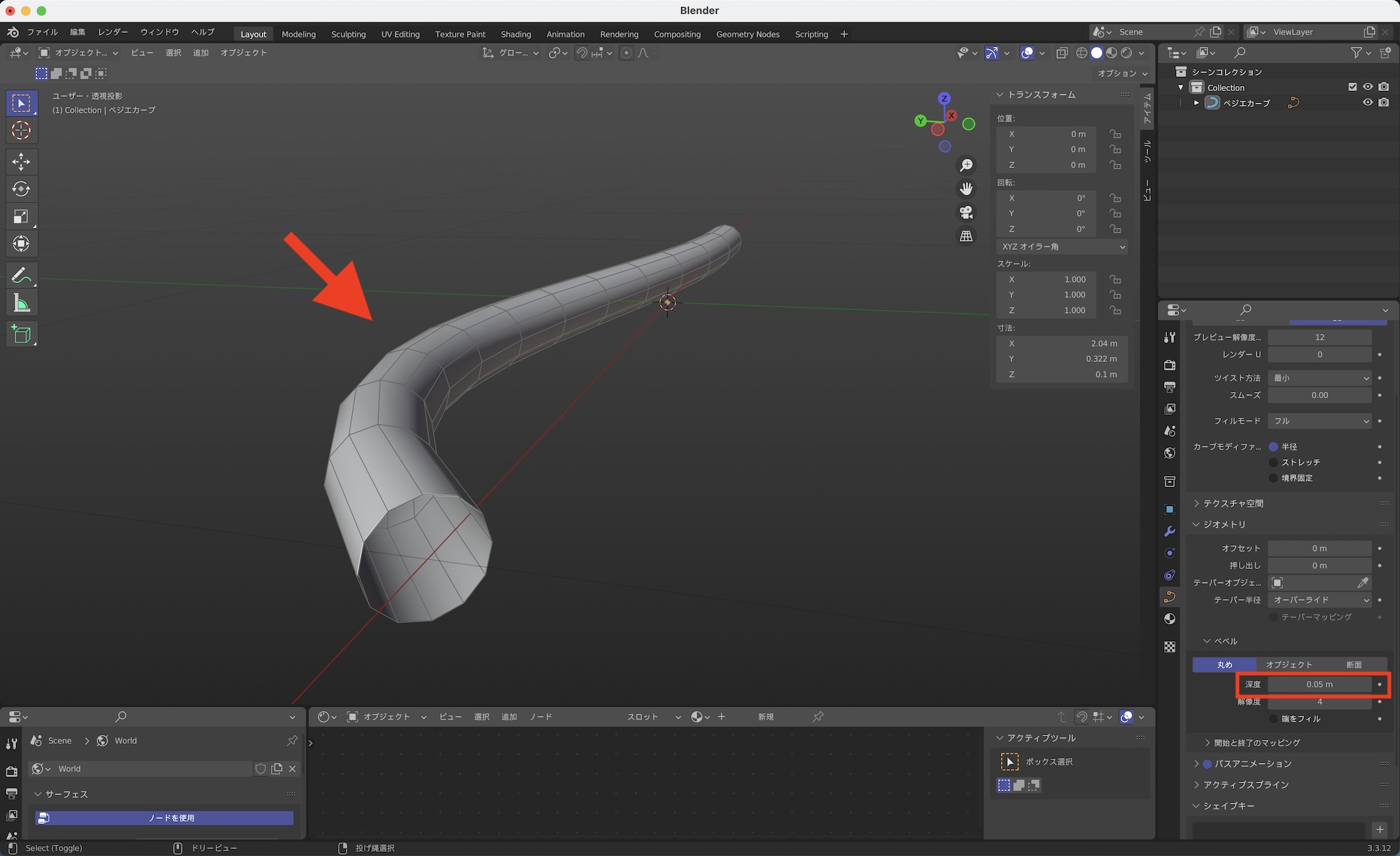The height and width of the screenshot is (856, 1400).
Task: Expand the テクスチャ空間 panel
Action: pyautogui.click(x=1233, y=503)
